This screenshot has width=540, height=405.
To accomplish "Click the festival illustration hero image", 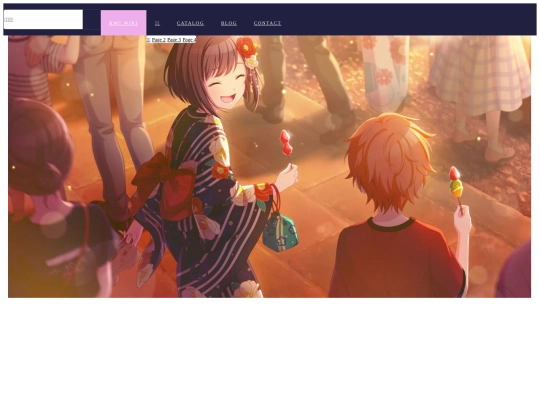I will 269,167.
